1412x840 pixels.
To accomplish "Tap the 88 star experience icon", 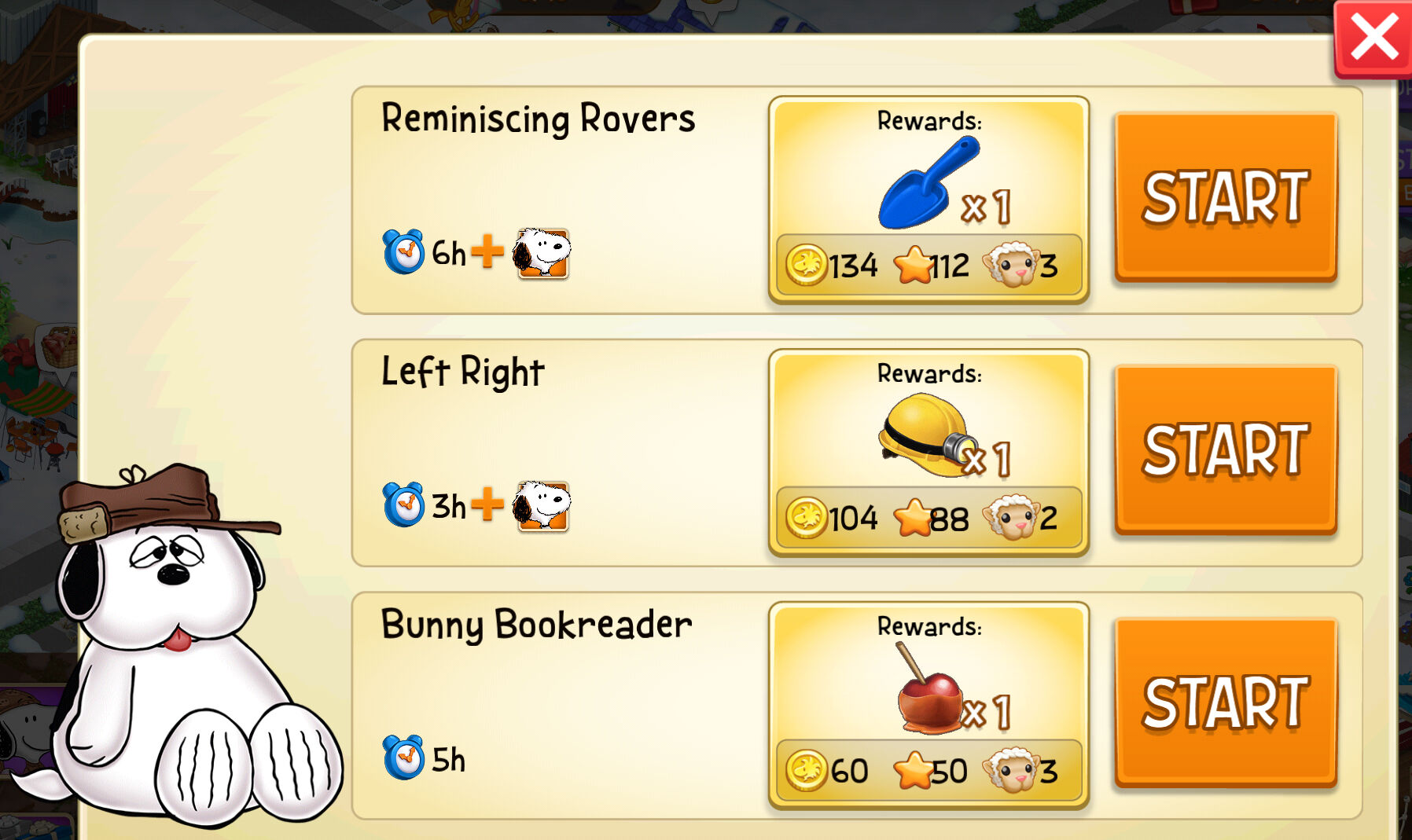I will pyautogui.click(x=914, y=518).
